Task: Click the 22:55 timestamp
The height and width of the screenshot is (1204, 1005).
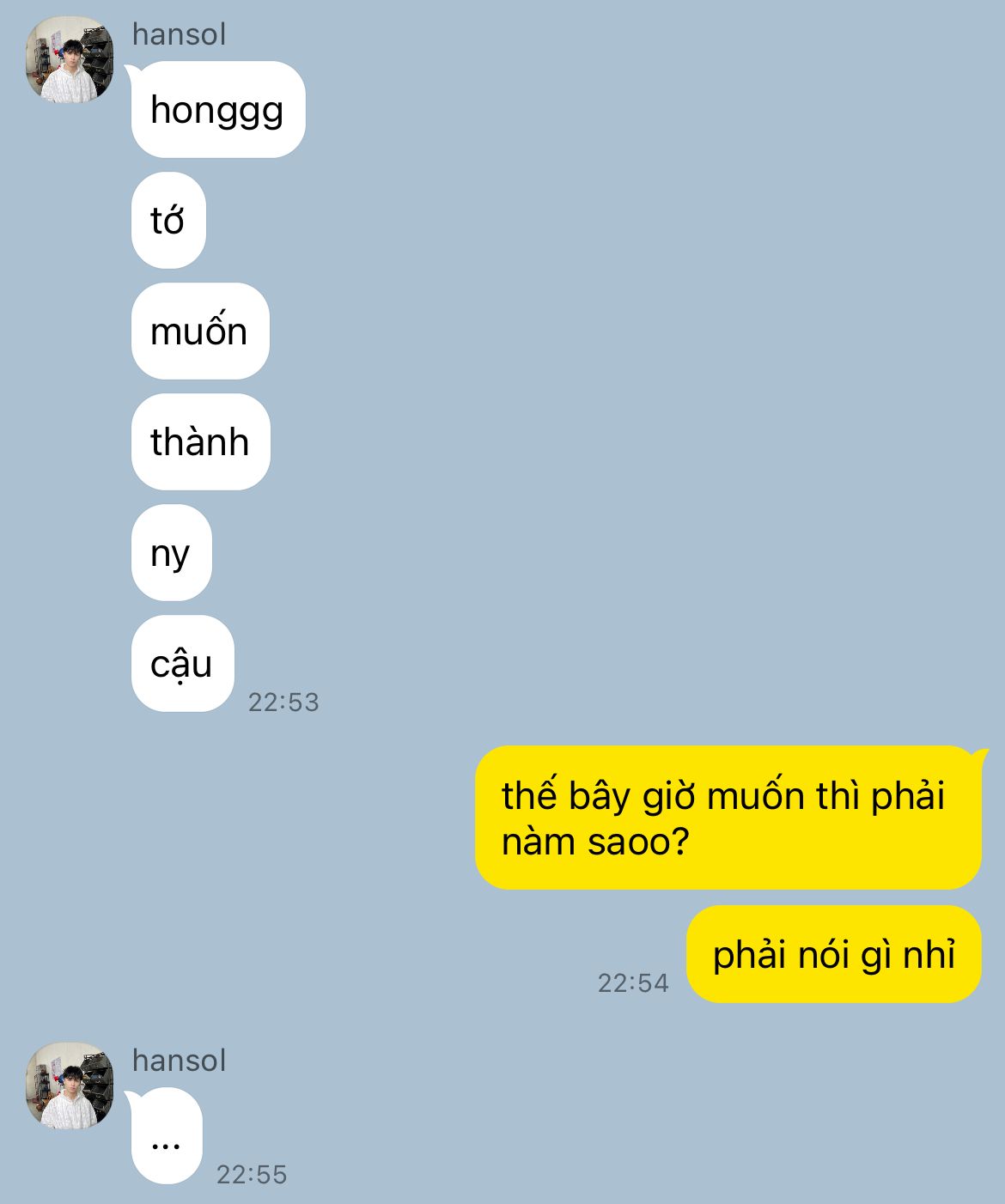Action: pyautogui.click(x=252, y=1175)
